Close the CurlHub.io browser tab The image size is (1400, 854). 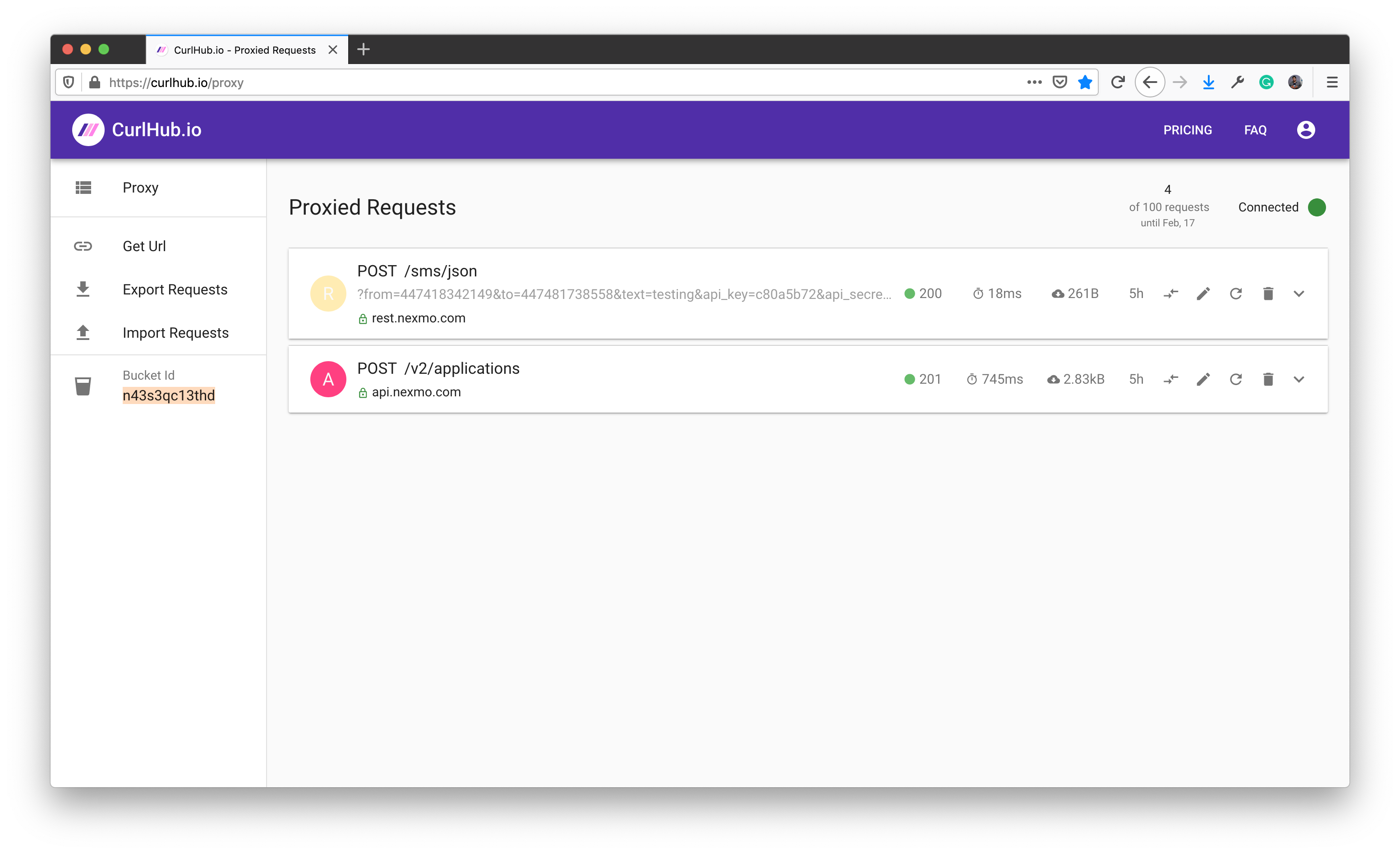tap(333, 50)
